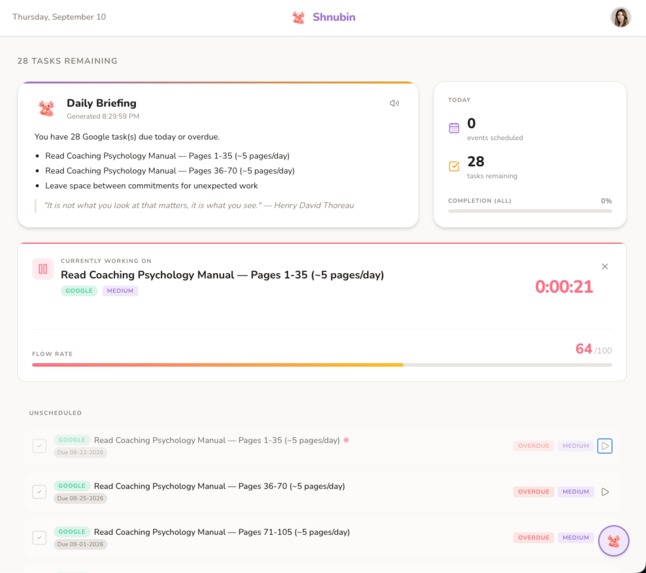Image resolution: width=646 pixels, height=573 pixels.
Task: Click the Henry David Thoreau quote
Action: (199, 205)
